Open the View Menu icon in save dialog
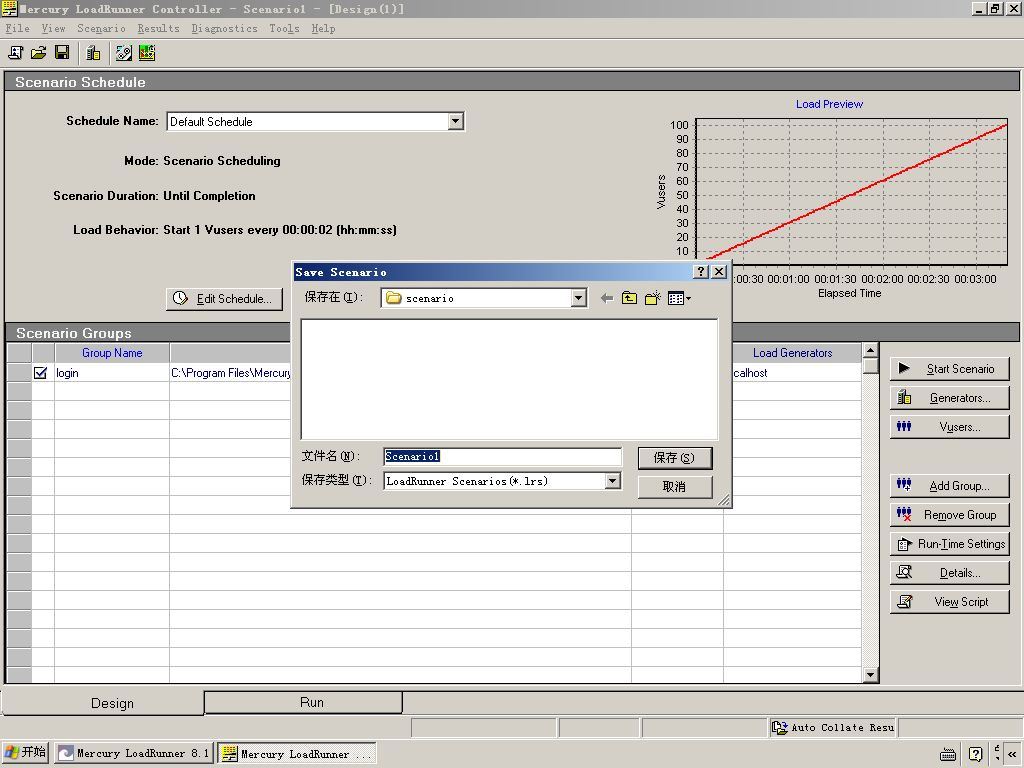 point(679,298)
